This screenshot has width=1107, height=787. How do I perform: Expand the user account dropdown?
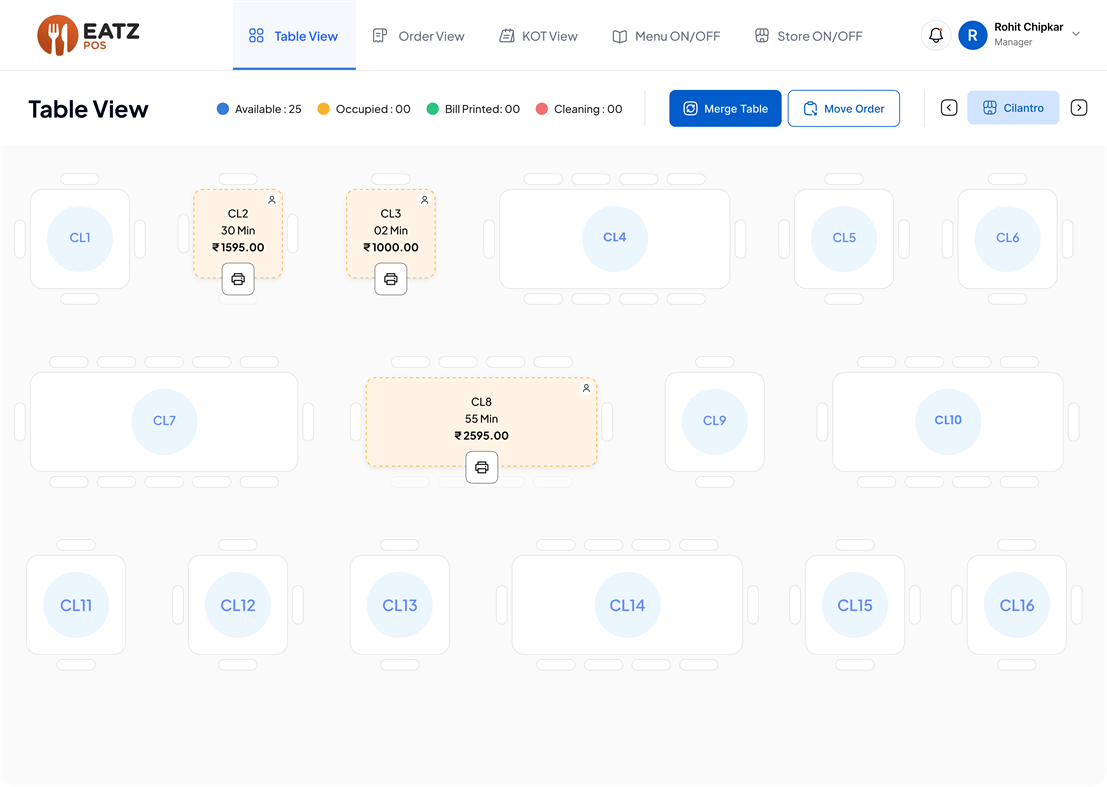click(x=1076, y=34)
